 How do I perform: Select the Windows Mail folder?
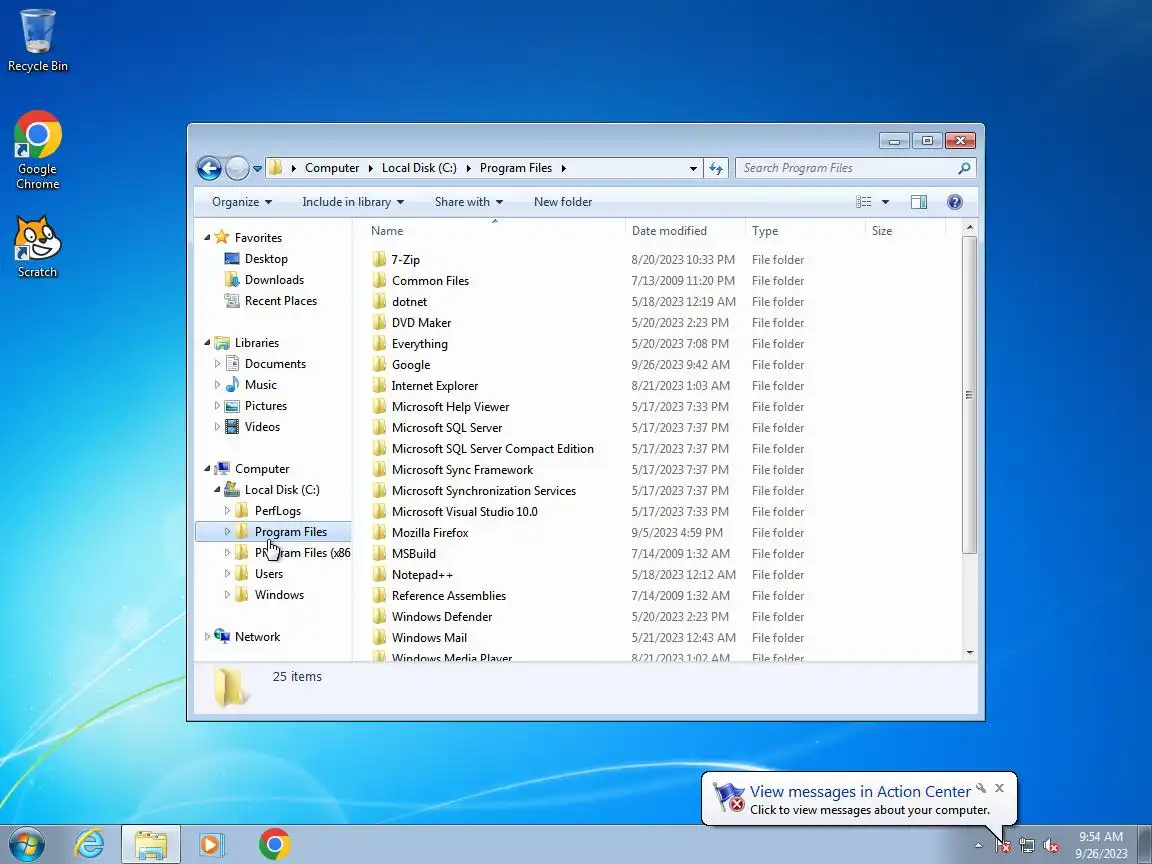click(429, 638)
